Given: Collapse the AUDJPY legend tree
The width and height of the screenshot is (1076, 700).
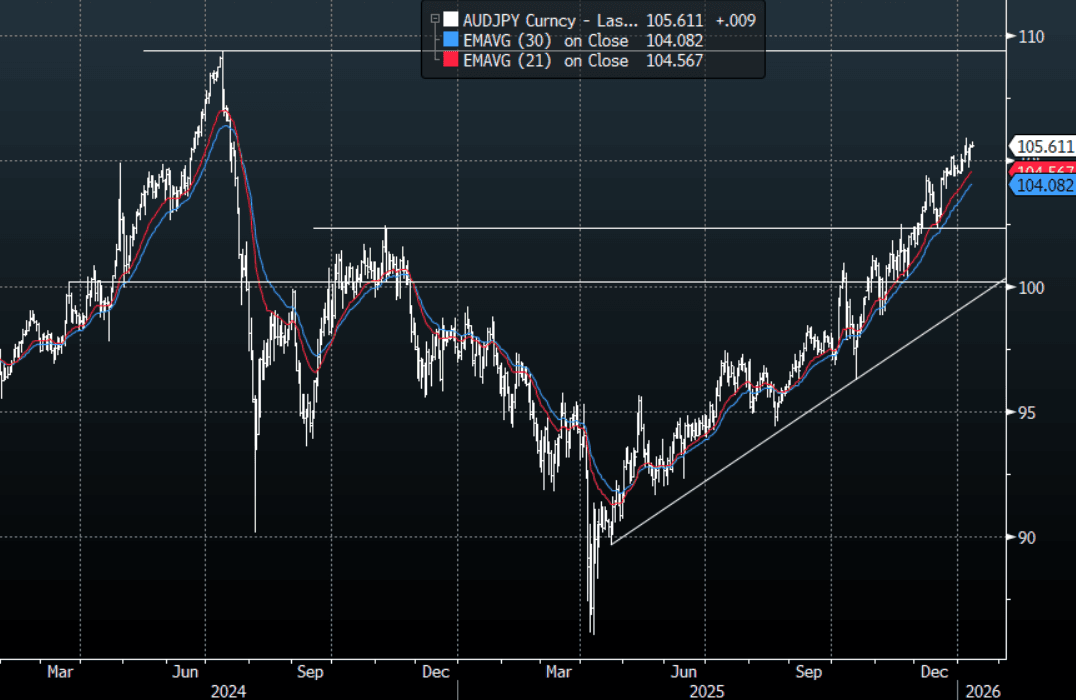Looking at the screenshot, I should pyautogui.click(x=433, y=19).
